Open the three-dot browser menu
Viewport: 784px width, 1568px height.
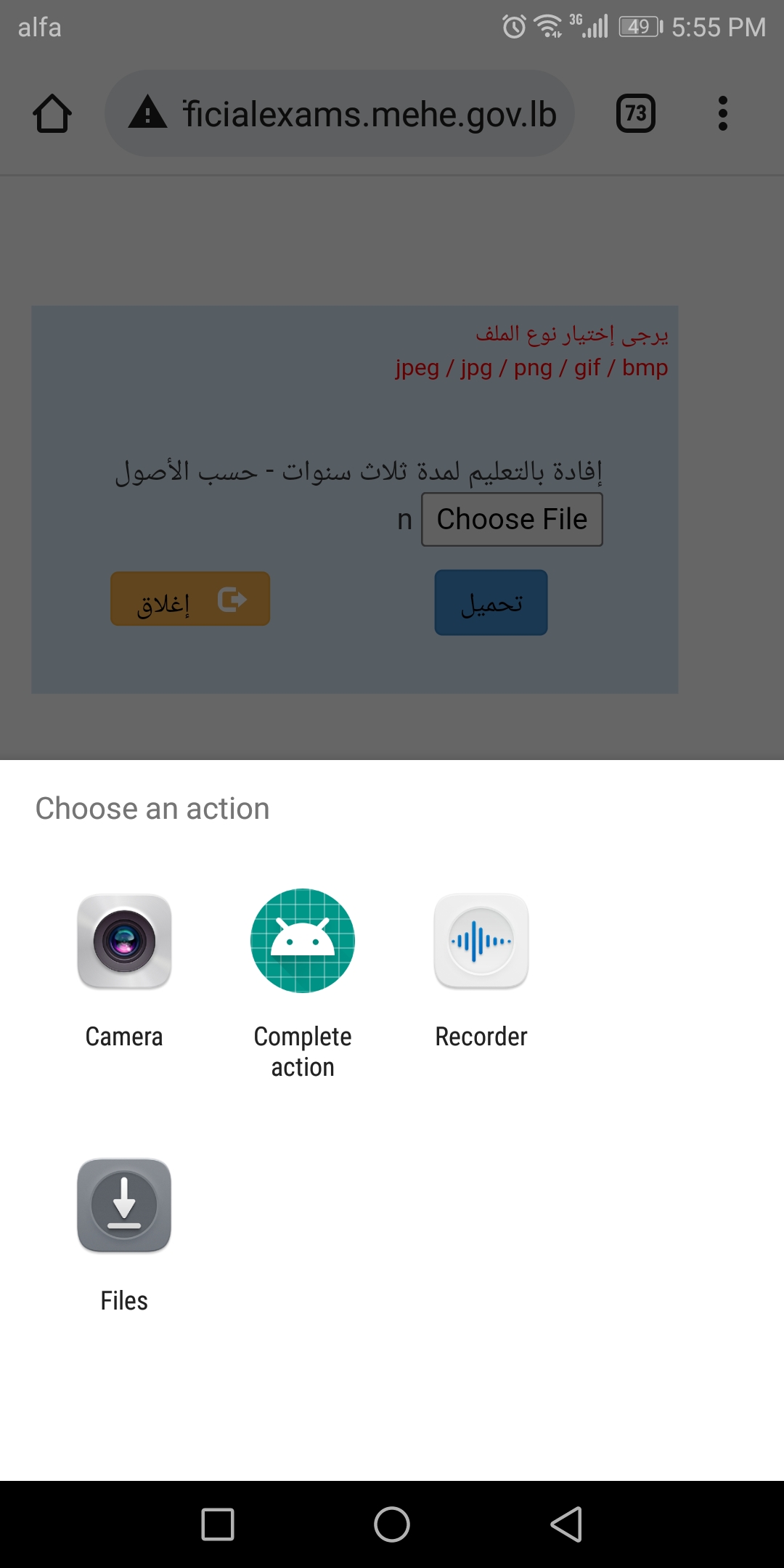(722, 114)
